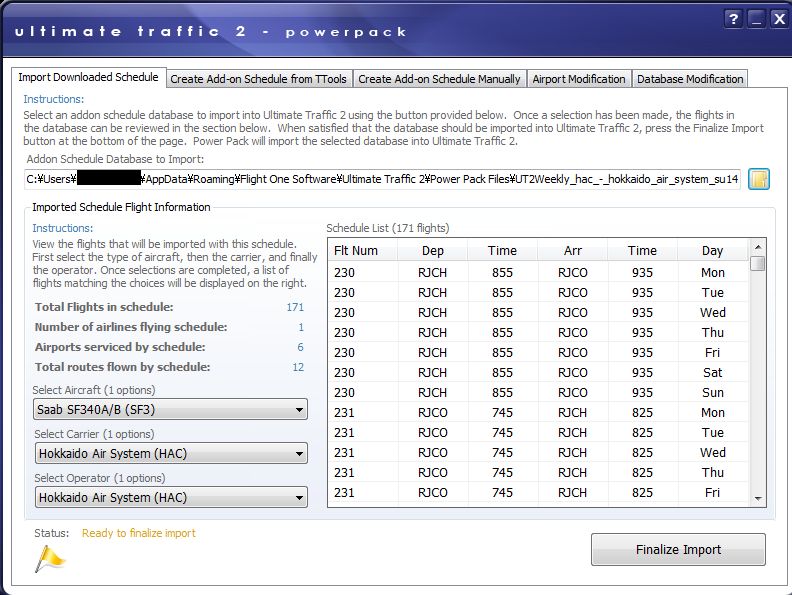Select flight 231 row for Tue

pos(538,433)
